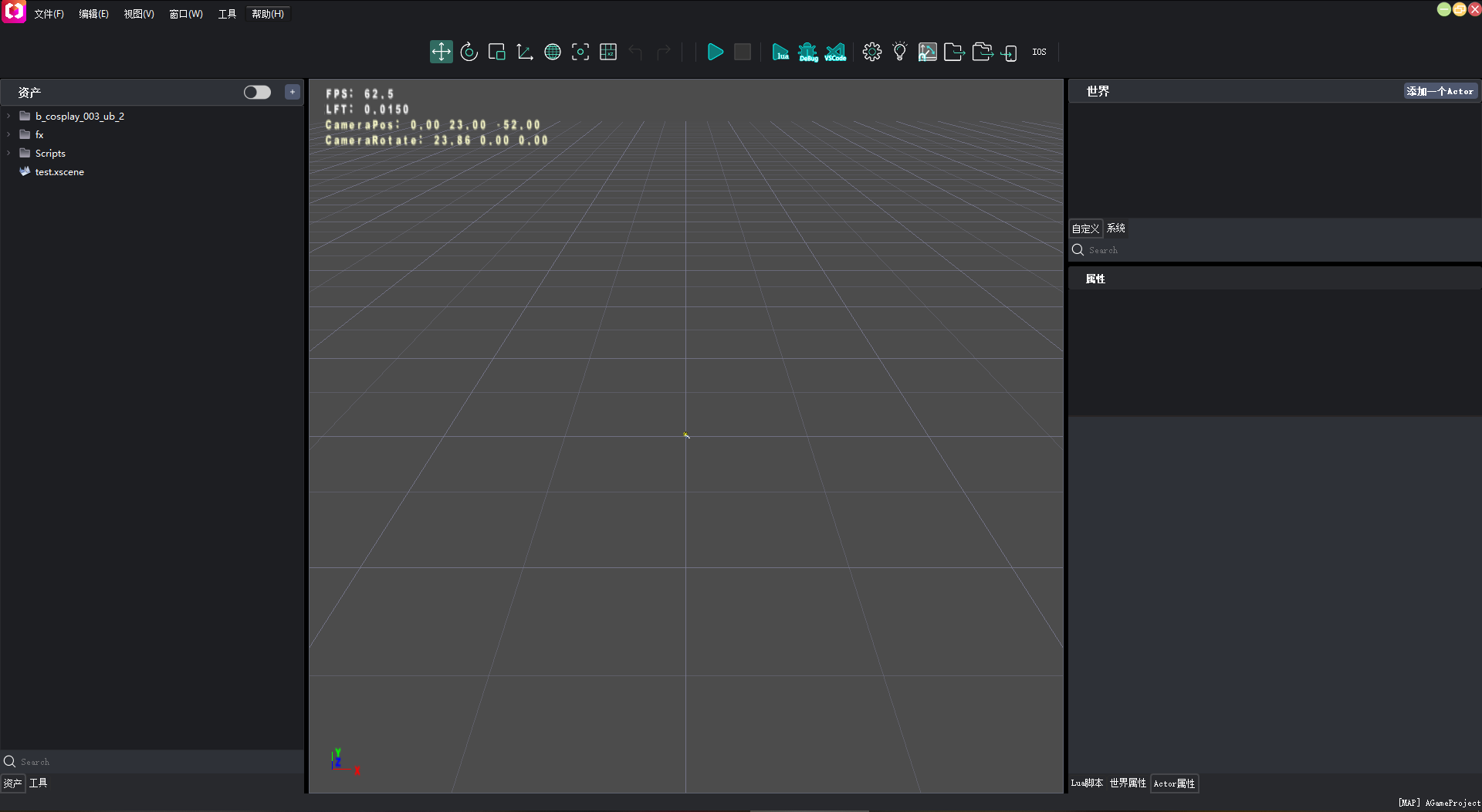
Task: Click the image axis snap icon
Action: [927, 52]
